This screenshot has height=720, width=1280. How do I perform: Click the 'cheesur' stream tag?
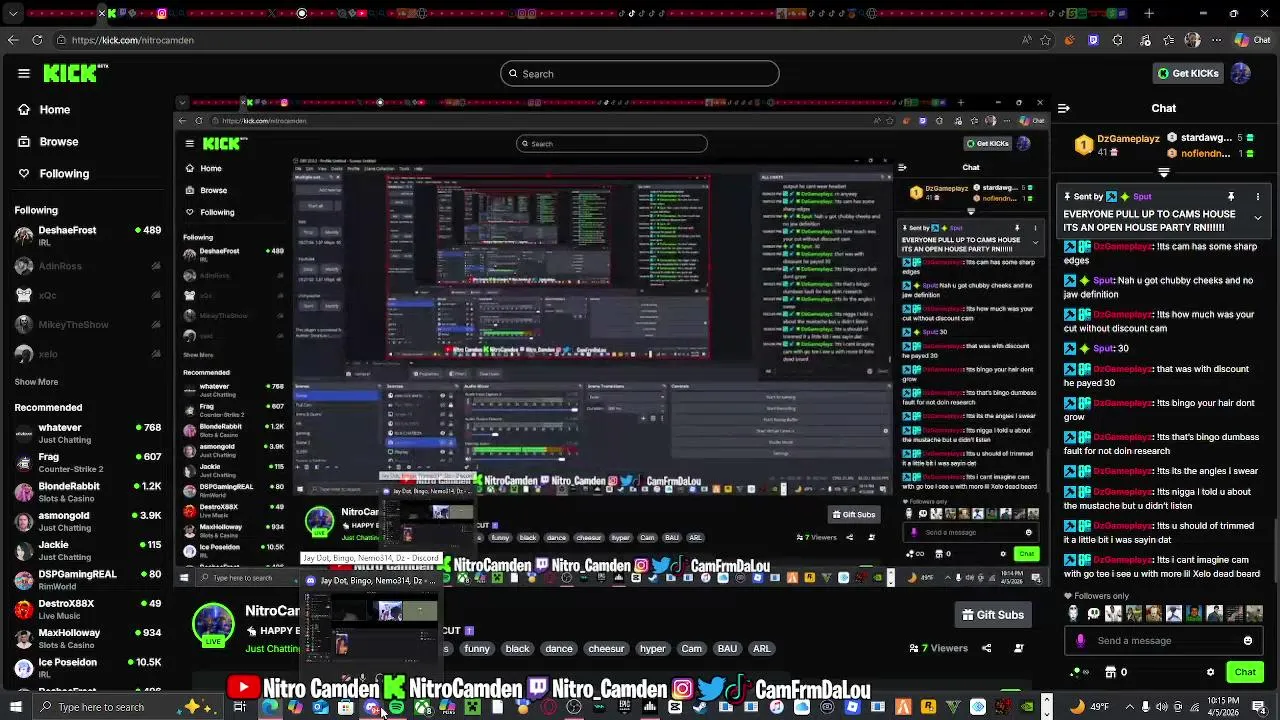[x=606, y=649]
